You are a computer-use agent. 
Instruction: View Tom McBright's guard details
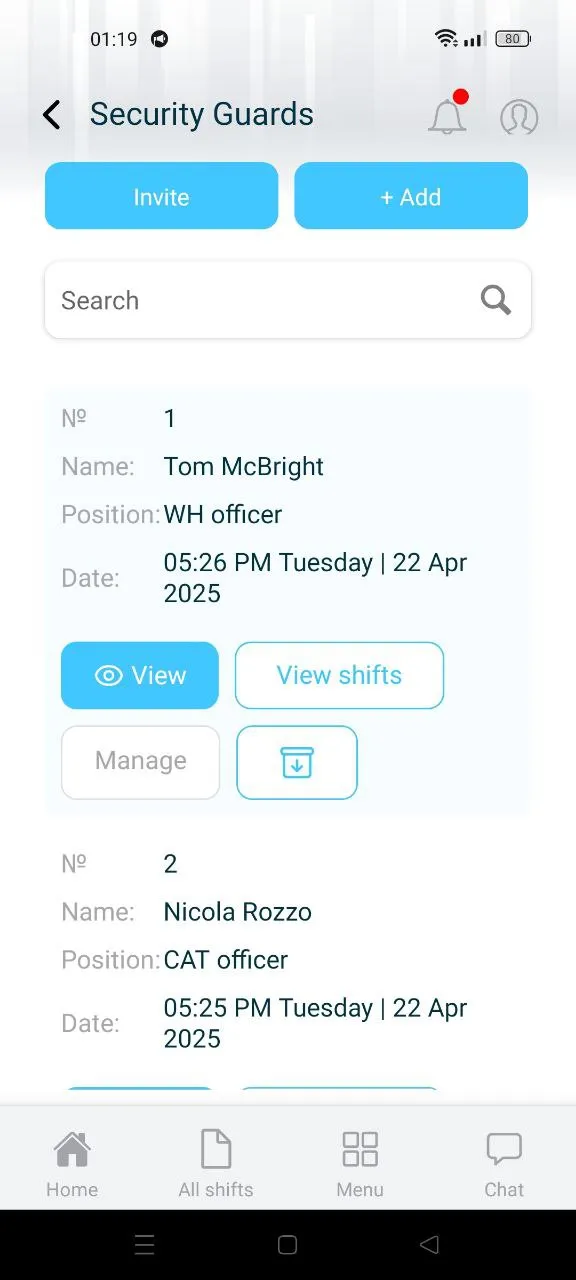pyautogui.click(x=140, y=675)
